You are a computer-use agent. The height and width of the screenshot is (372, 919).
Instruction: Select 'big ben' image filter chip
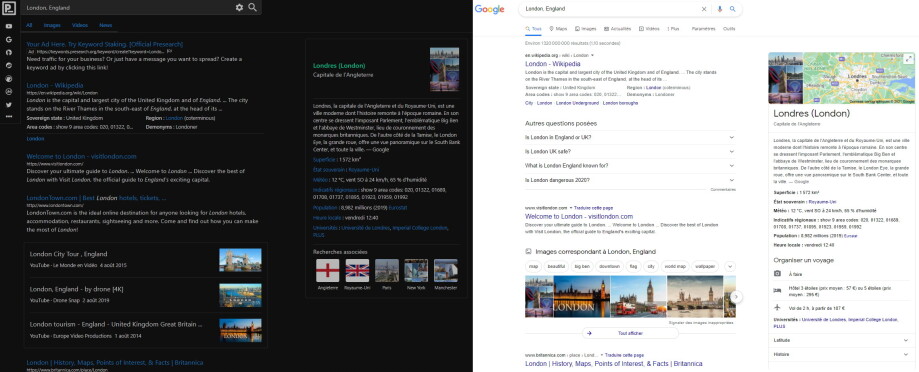point(582,267)
